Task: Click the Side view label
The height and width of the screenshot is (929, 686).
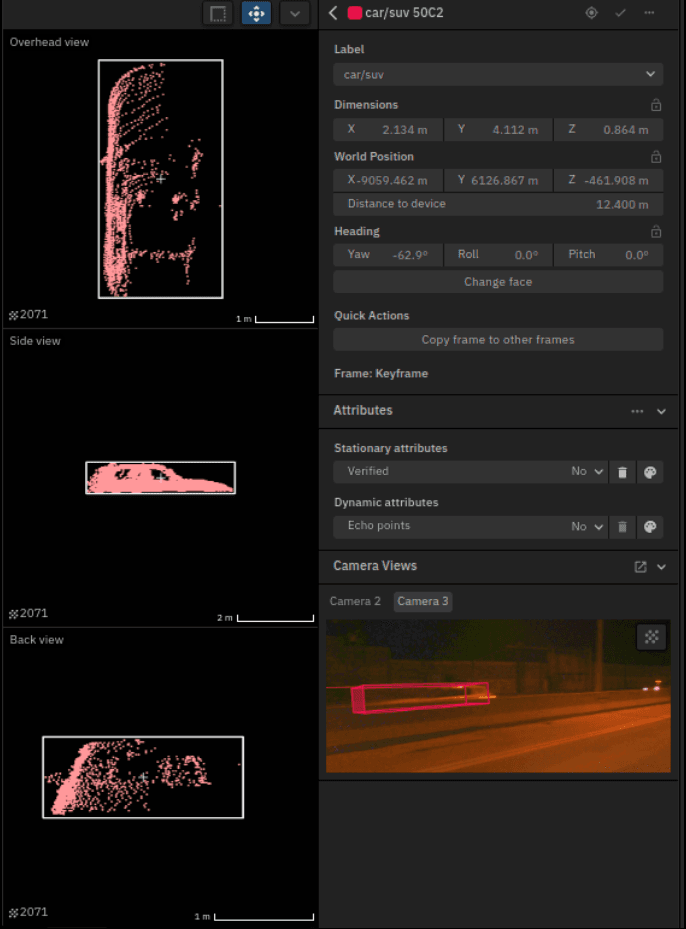Action: 35,341
